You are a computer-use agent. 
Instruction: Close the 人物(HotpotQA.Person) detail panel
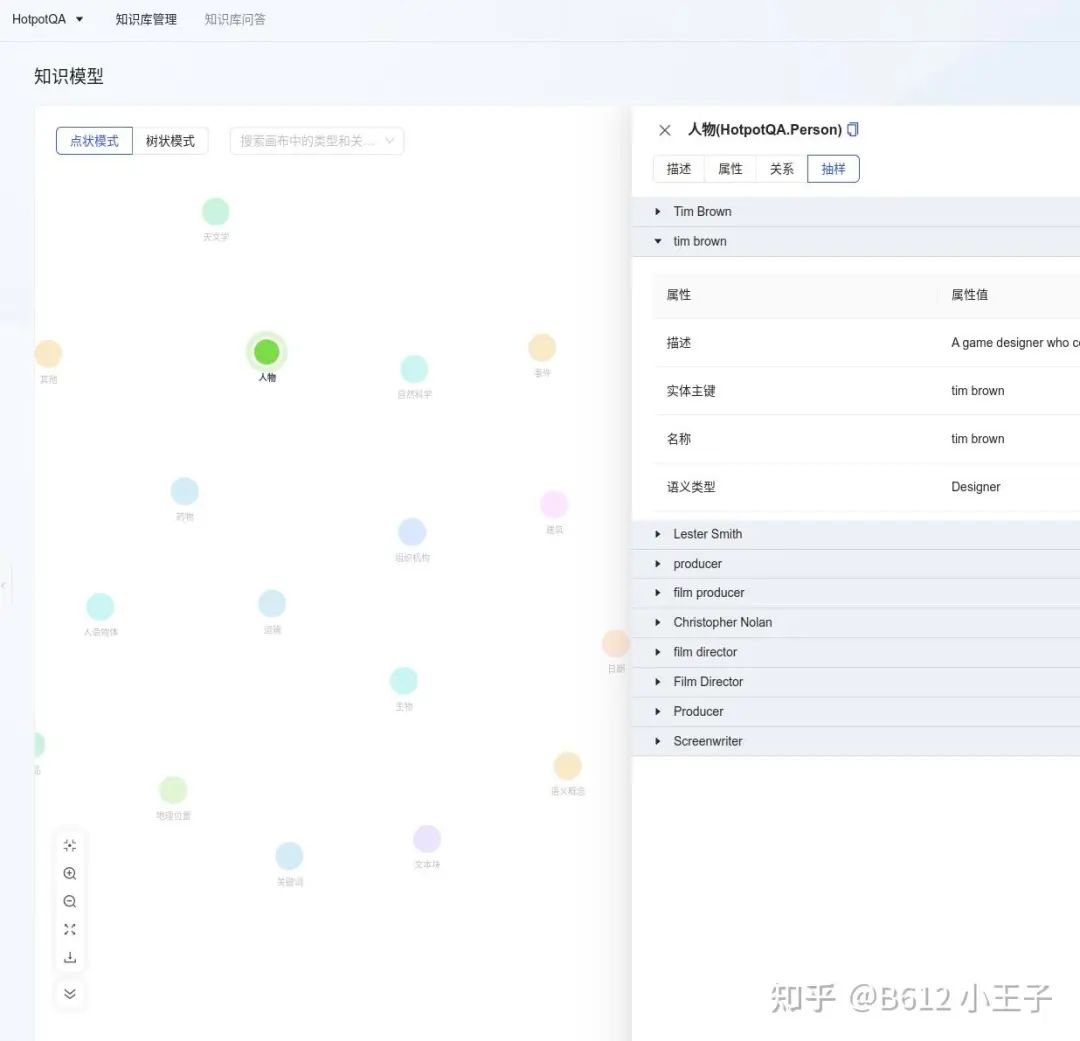pyautogui.click(x=664, y=129)
